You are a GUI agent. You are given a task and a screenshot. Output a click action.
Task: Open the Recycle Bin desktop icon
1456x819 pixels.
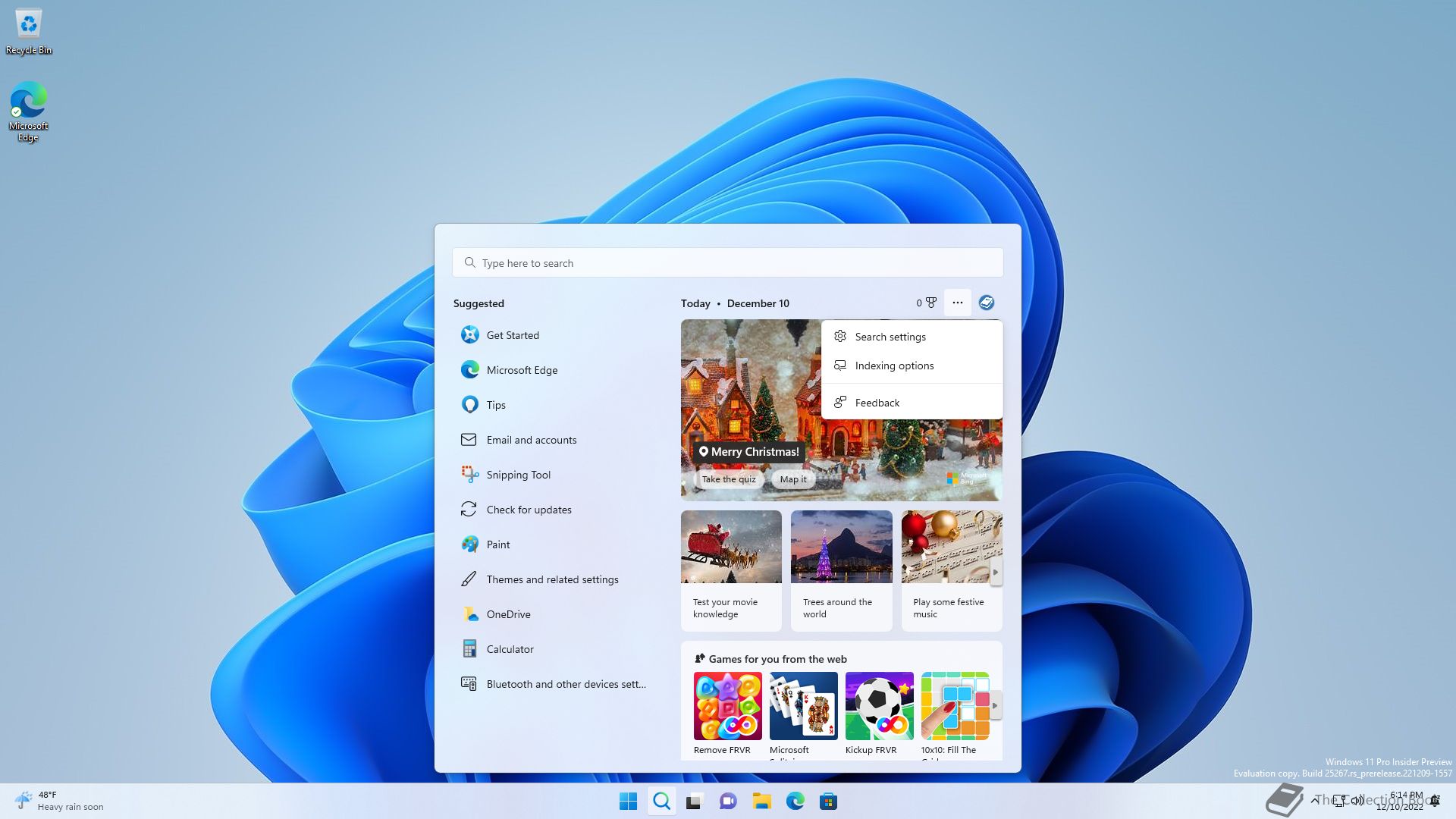(x=29, y=32)
